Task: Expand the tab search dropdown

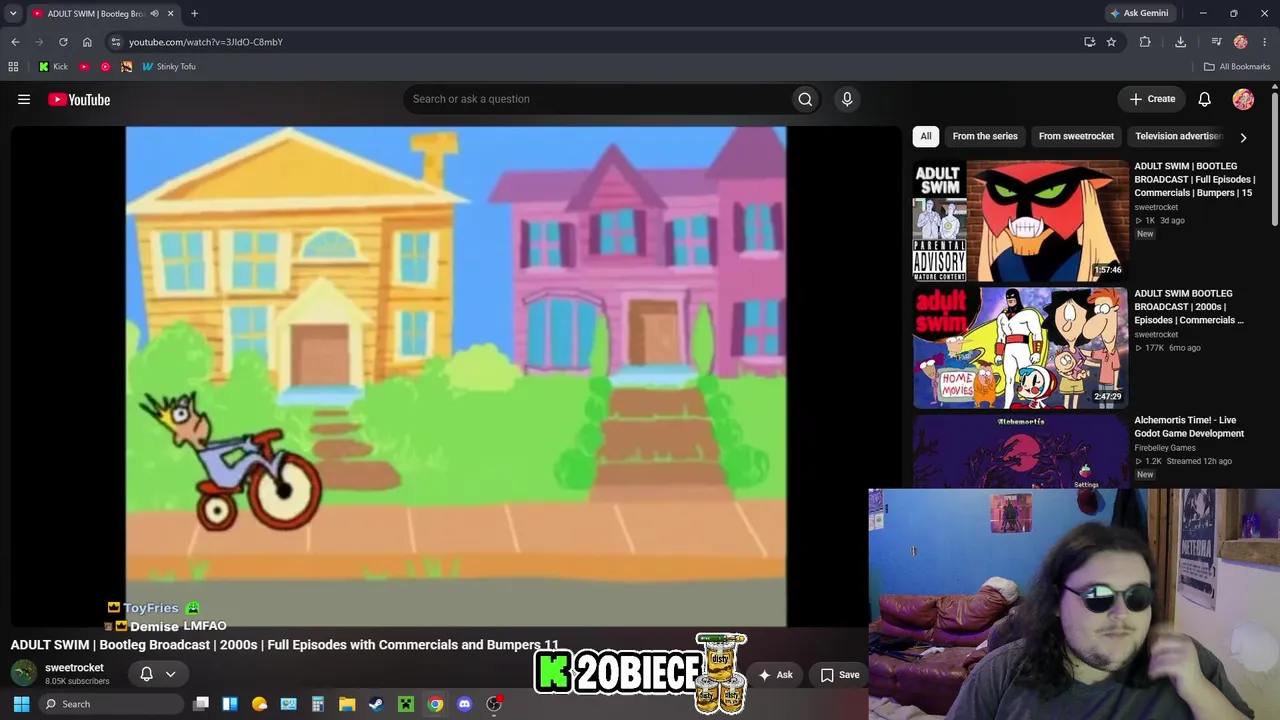Action: click(13, 14)
